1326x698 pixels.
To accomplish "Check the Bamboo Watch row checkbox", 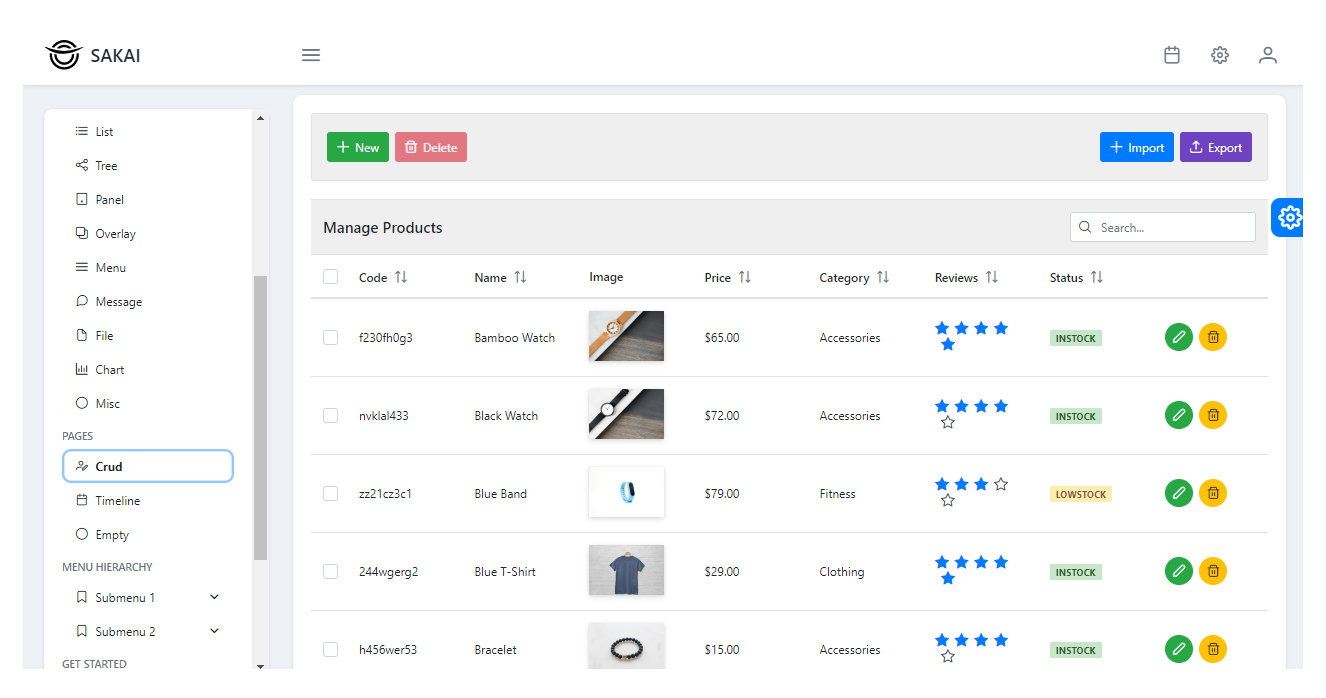I will point(331,338).
